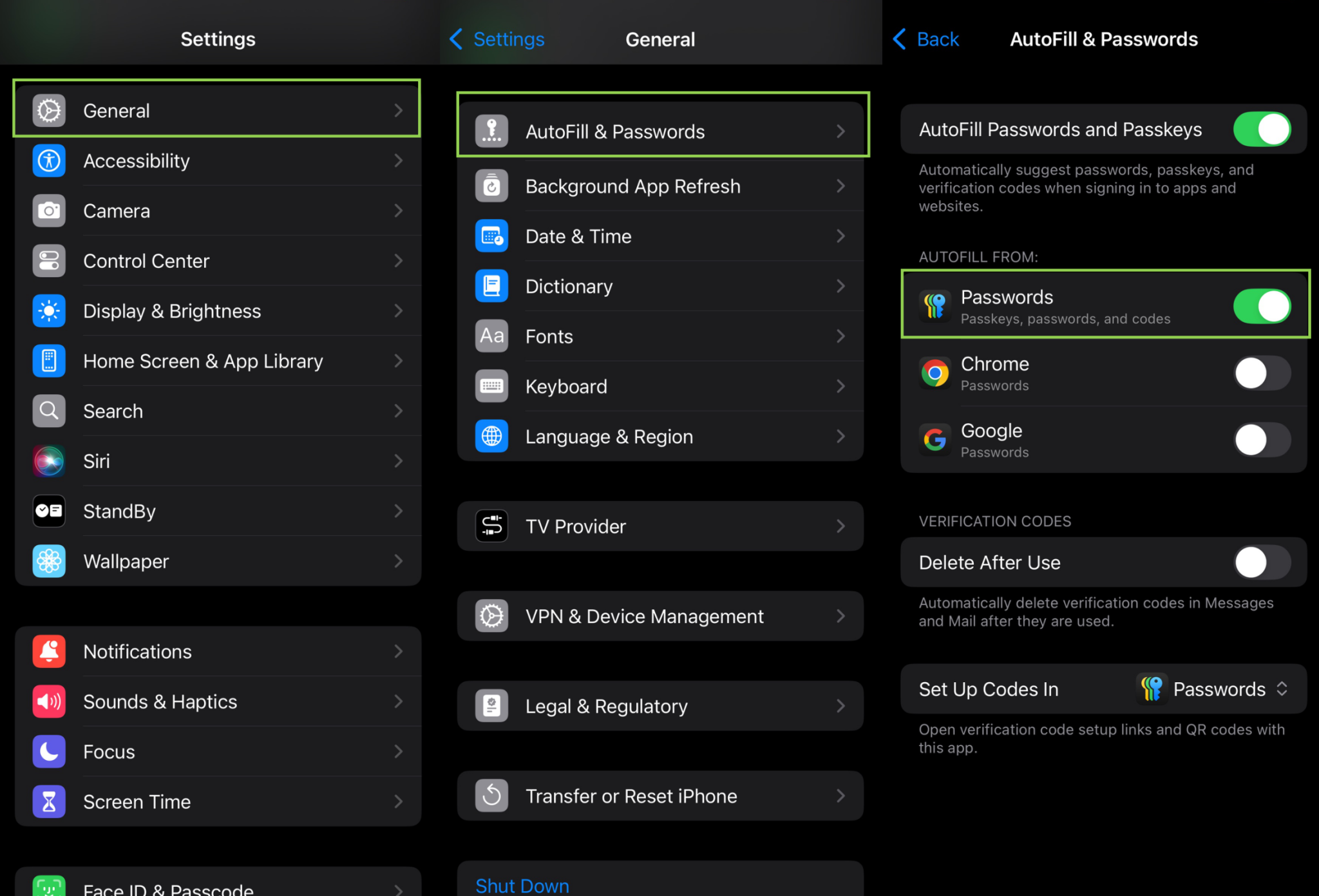Open the Camera settings icon
This screenshot has width=1319, height=896.
(x=48, y=211)
